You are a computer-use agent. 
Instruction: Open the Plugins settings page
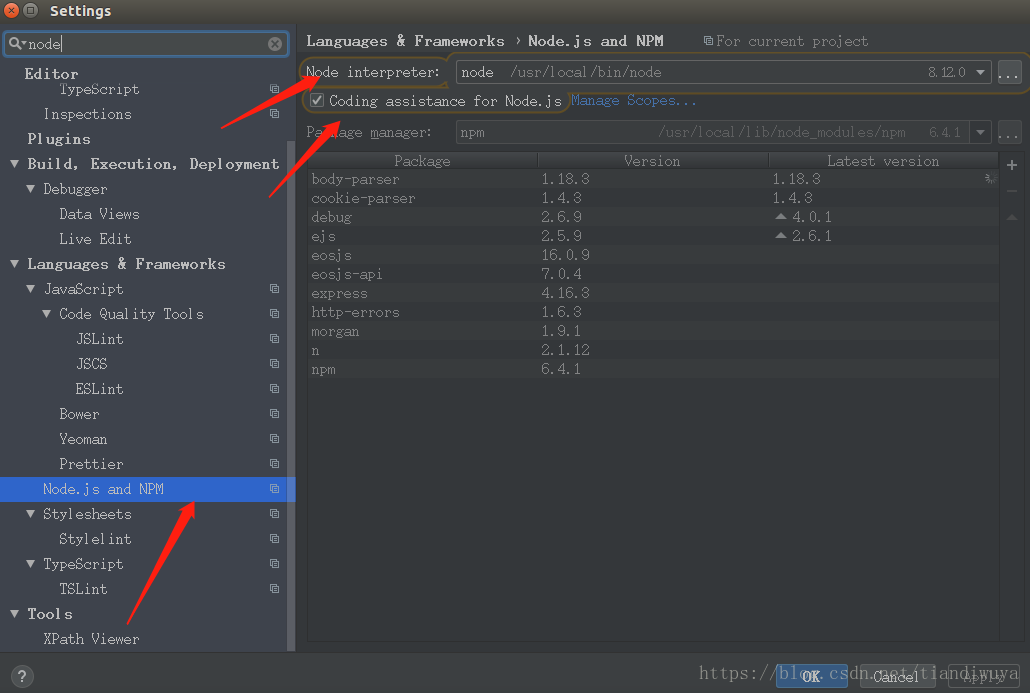point(58,139)
